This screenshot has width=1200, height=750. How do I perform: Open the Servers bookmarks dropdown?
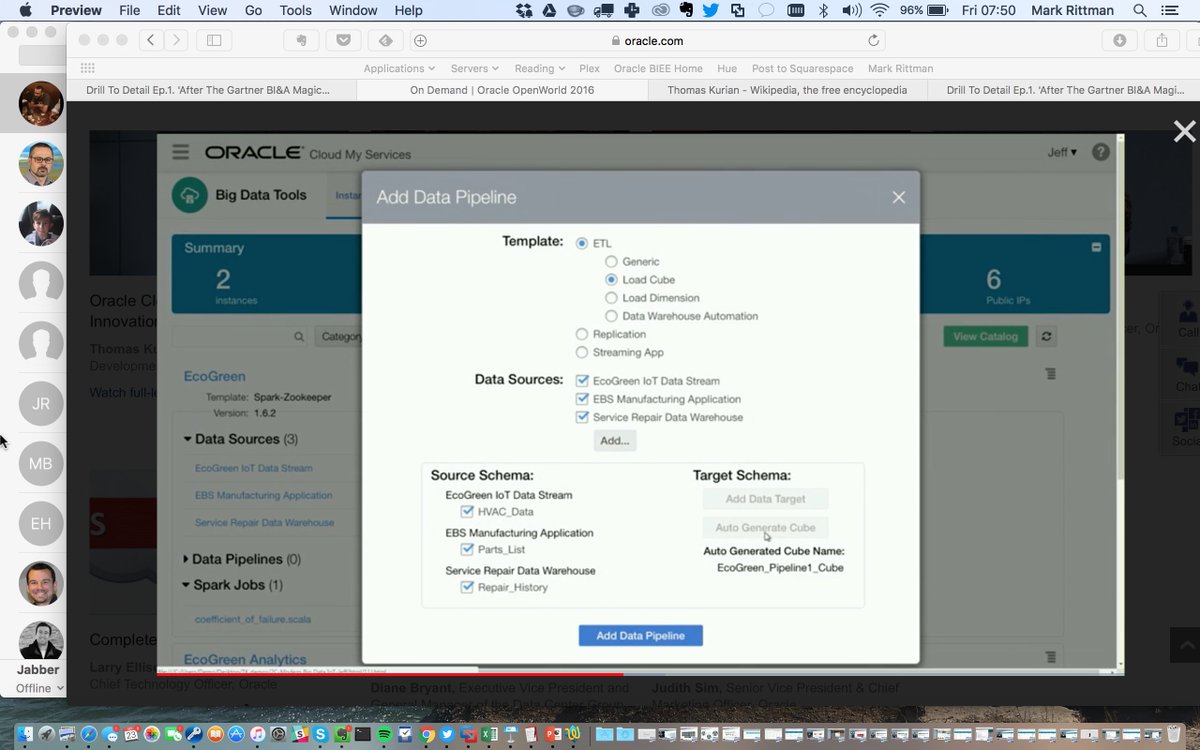click(x=475, y=68)
